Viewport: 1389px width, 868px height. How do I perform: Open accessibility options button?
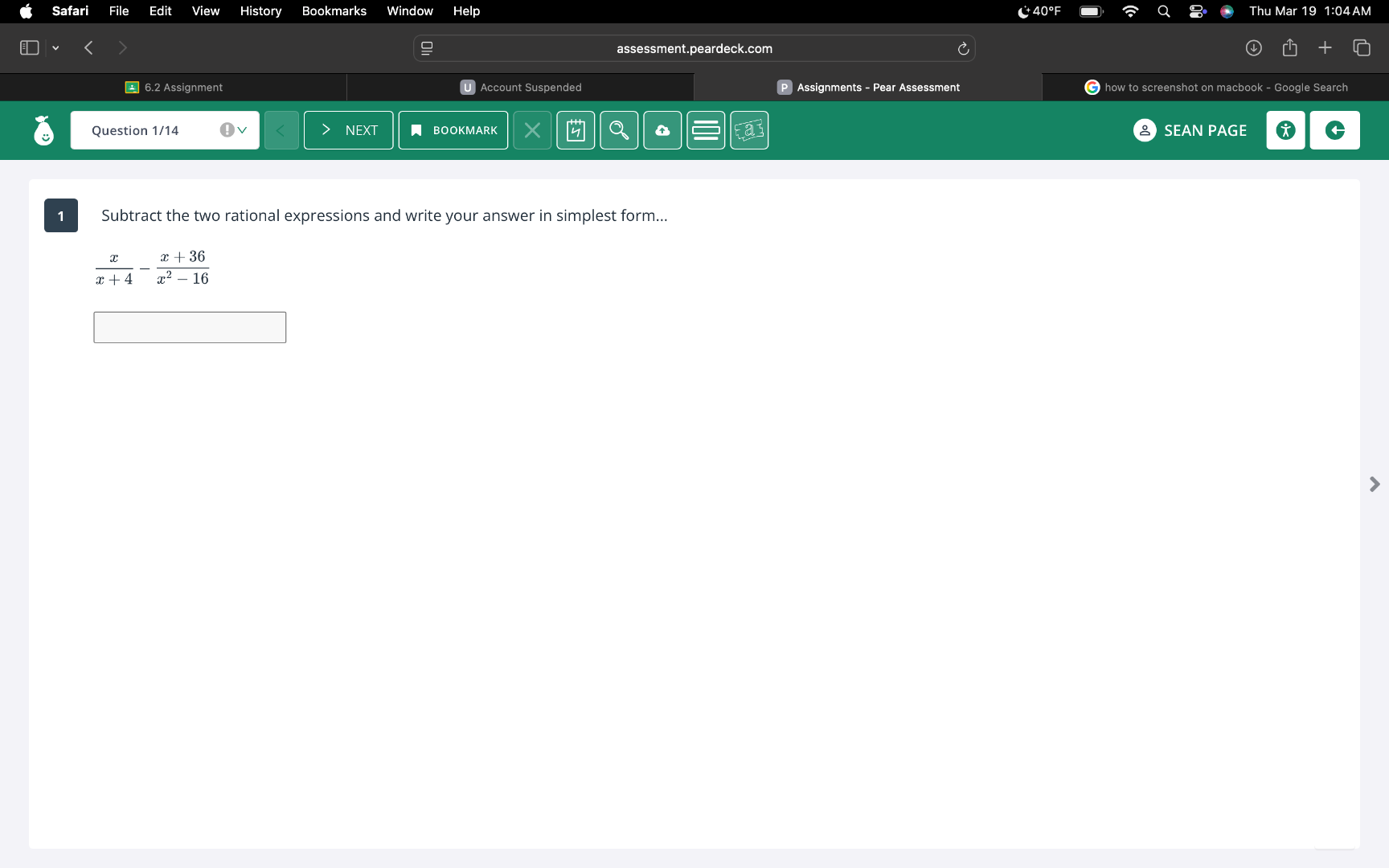click(x=1285, y=130)
